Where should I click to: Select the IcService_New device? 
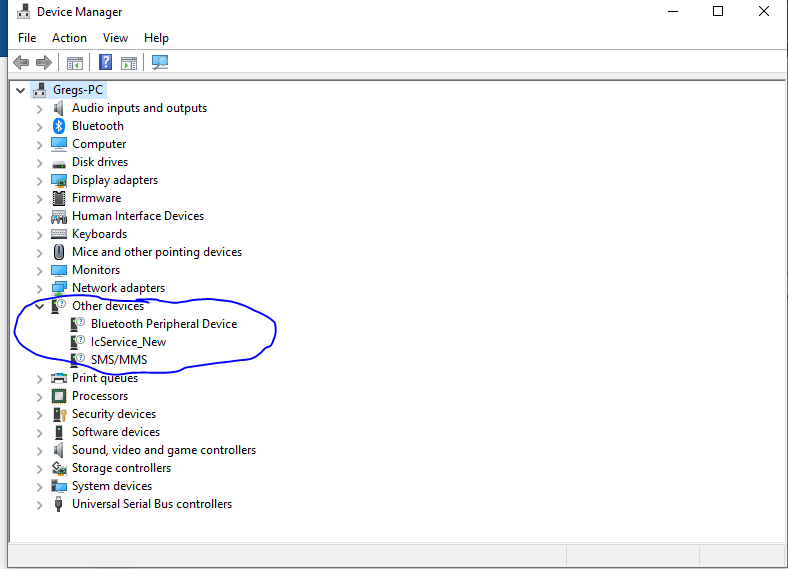[x=128, y=342]
